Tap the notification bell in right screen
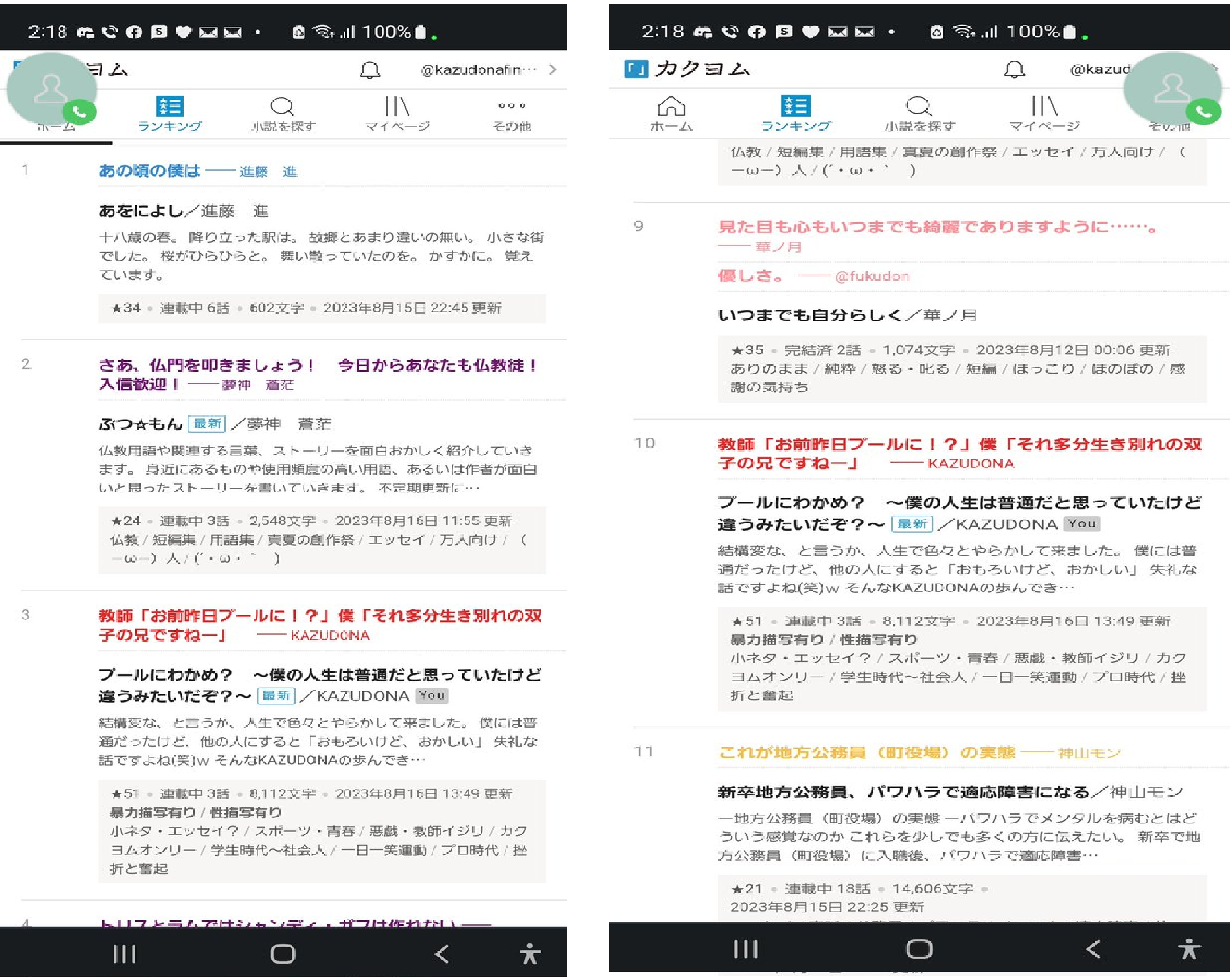Viewport: 1232px width, 977px height. [x=1014, y=69]
